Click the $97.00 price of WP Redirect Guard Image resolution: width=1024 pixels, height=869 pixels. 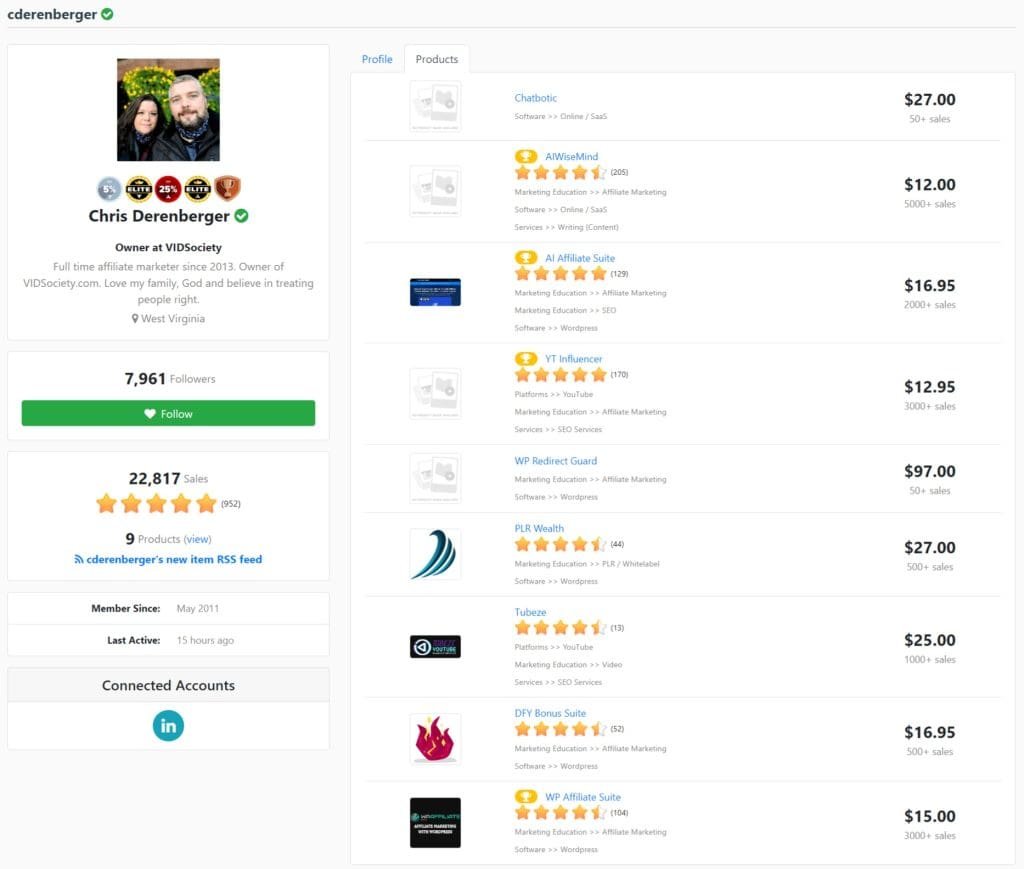tap(929, 471)
